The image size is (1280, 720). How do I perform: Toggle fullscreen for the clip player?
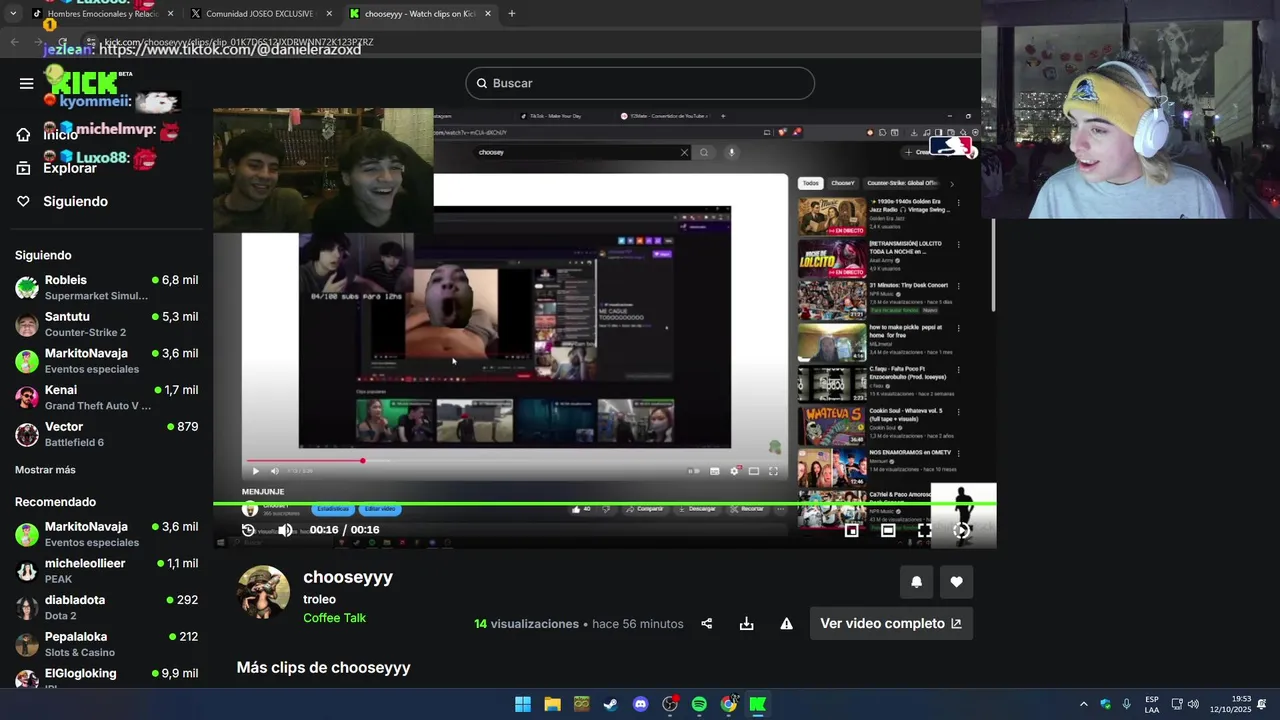click(x=924, y=530)
